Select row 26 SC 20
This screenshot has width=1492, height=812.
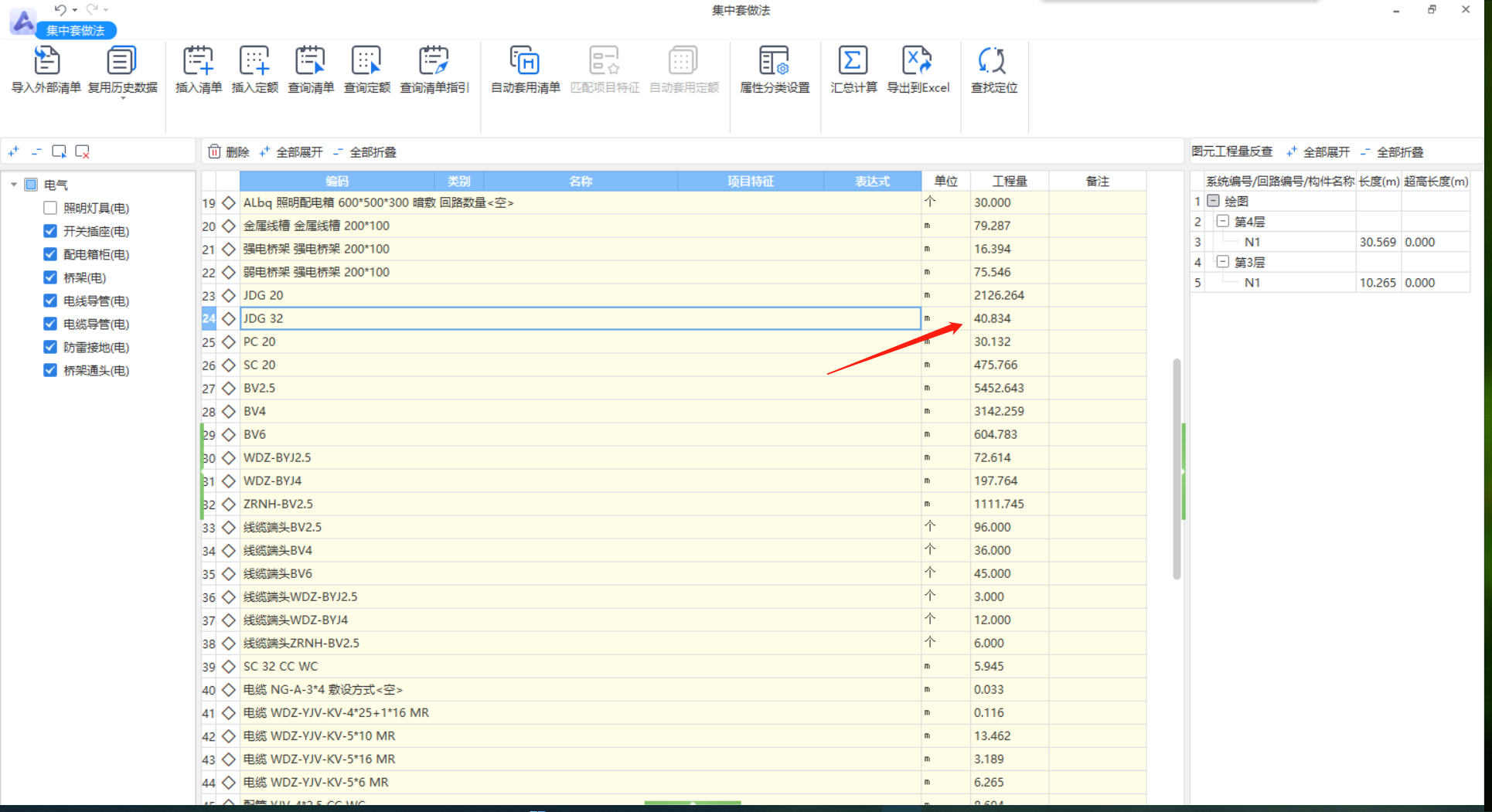tap(581, 365)
